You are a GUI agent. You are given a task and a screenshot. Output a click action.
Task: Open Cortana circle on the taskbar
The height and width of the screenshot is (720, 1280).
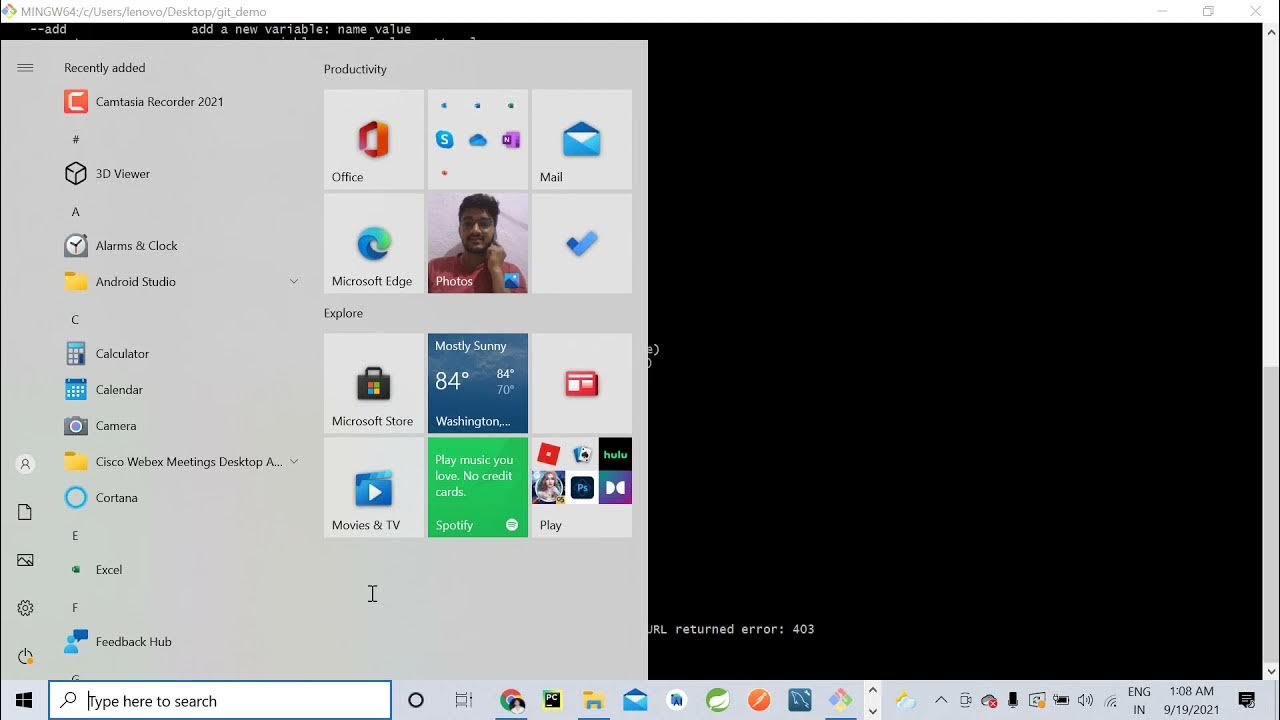point(416,701)
